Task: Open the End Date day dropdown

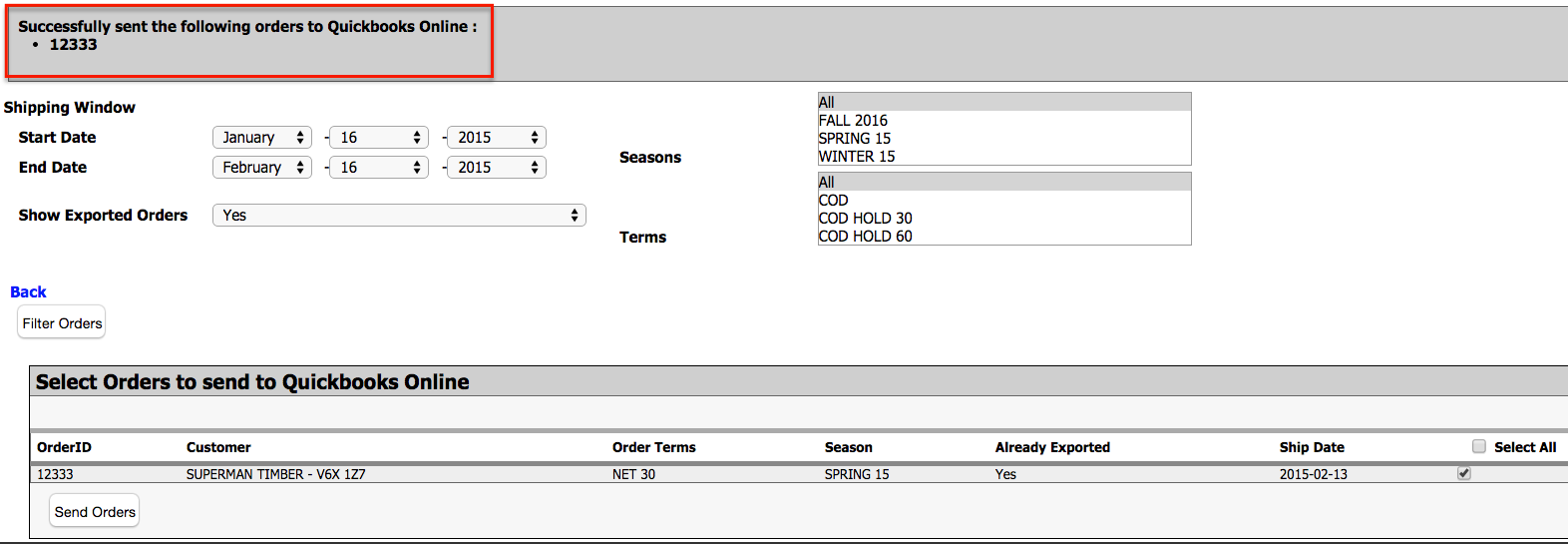Action: click(x=379, y=168)
